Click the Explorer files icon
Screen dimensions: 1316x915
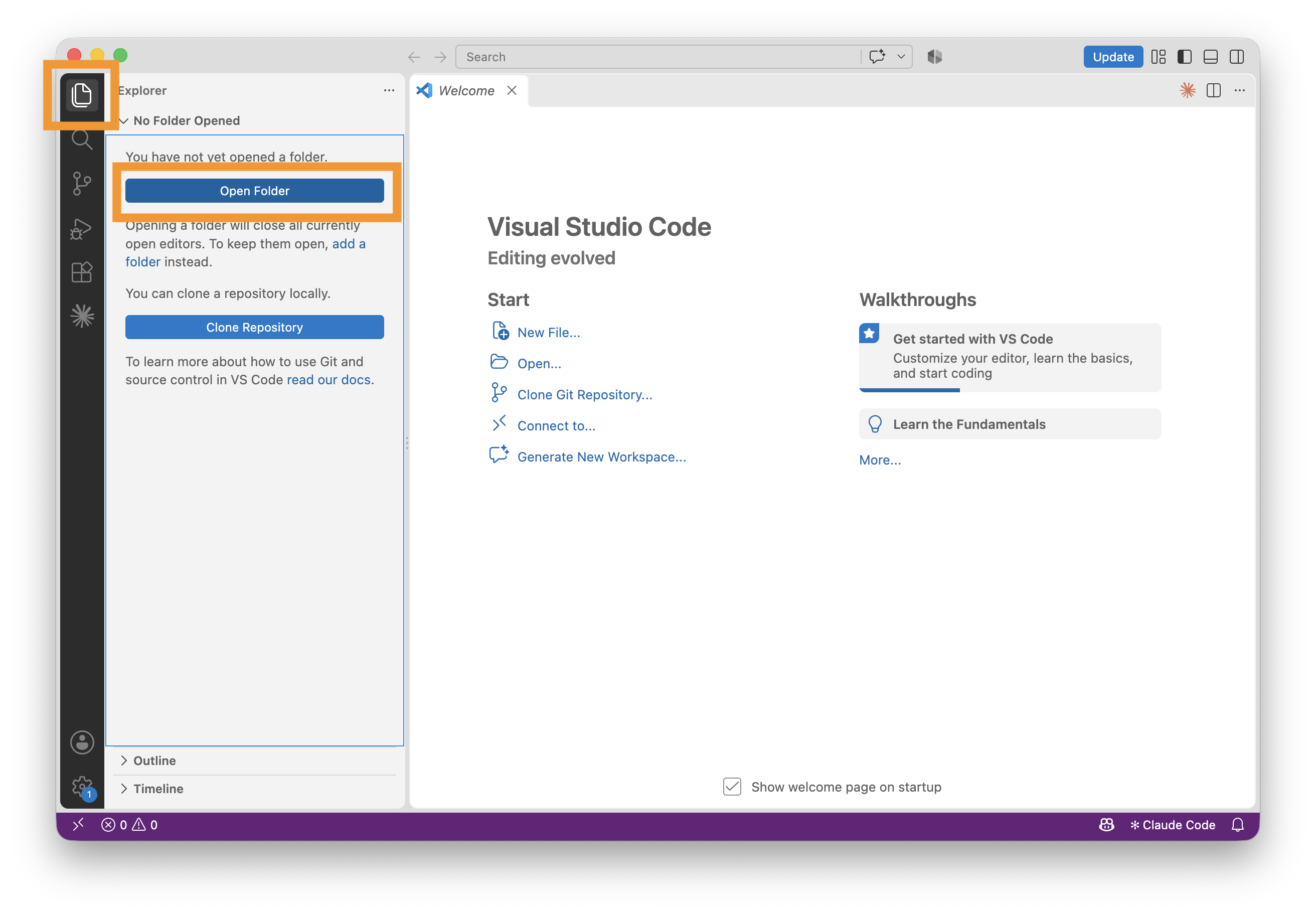82,95
